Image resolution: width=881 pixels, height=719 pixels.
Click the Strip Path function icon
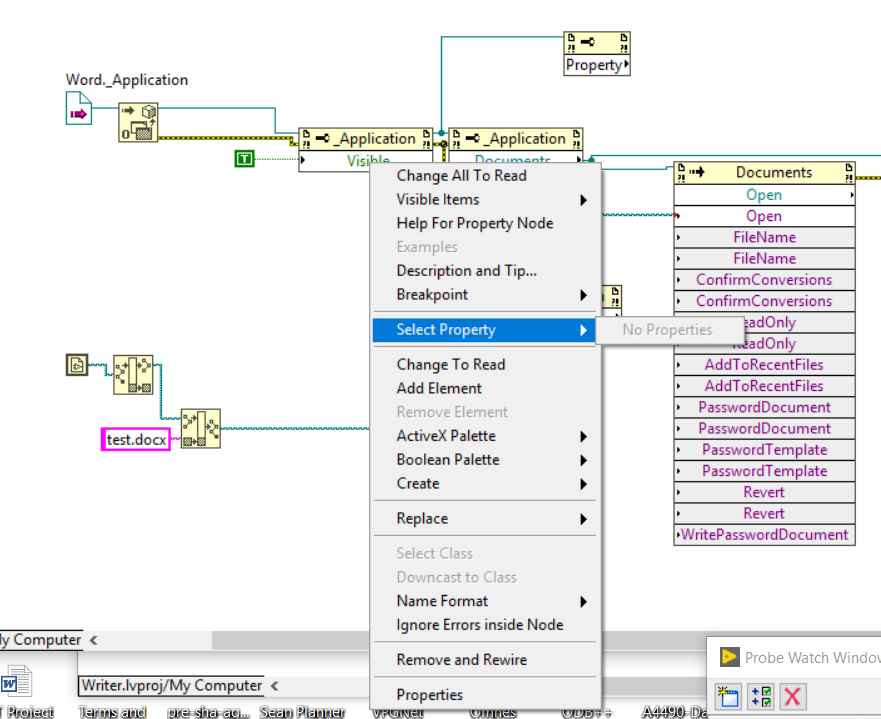[133, 375]
